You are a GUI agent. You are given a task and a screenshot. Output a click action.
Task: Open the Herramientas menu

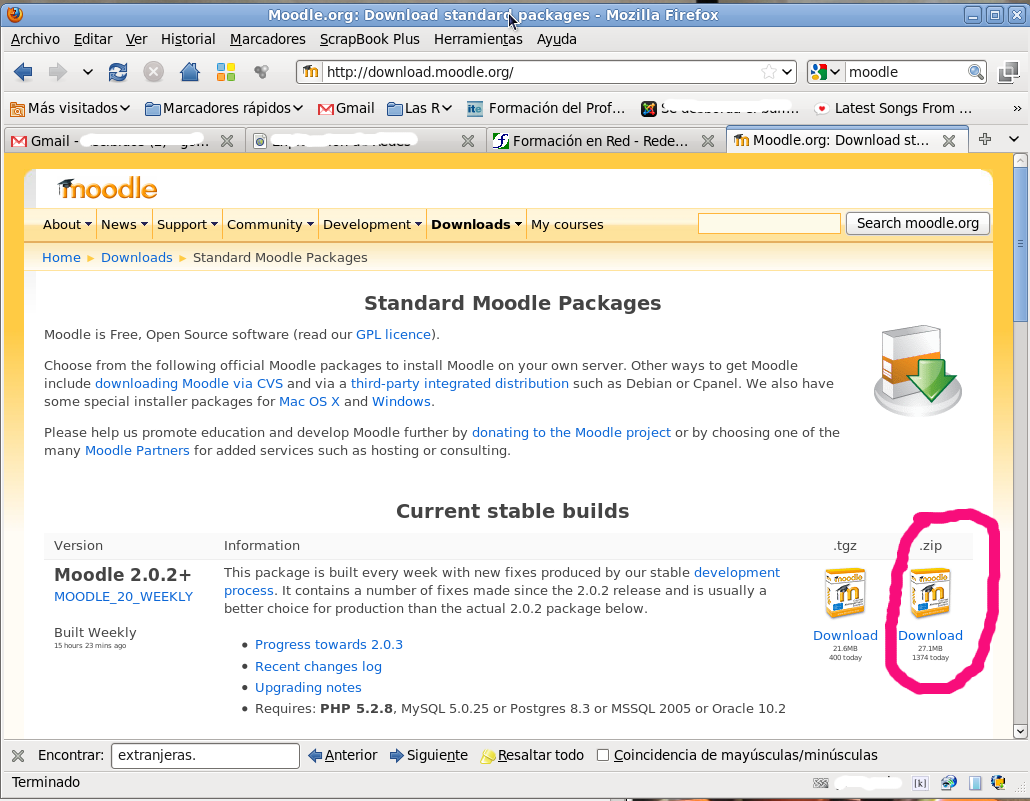click(478, 39)
